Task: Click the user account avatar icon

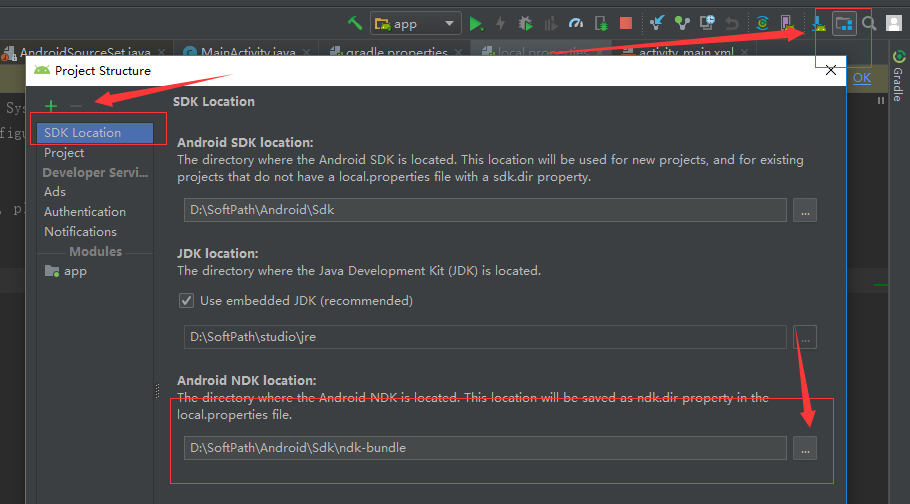Action: click(894, 23)
